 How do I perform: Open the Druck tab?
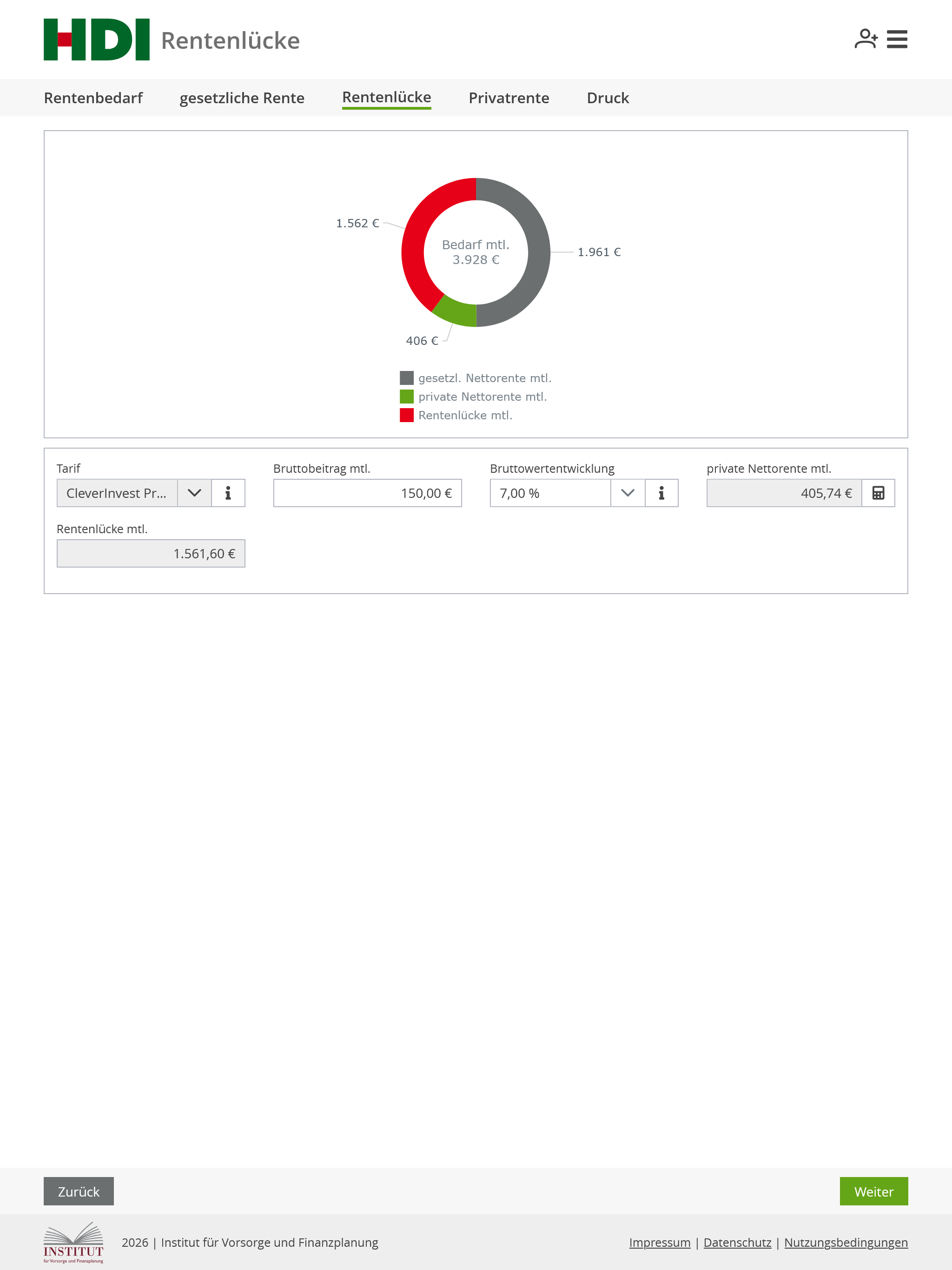click(608, 98)
